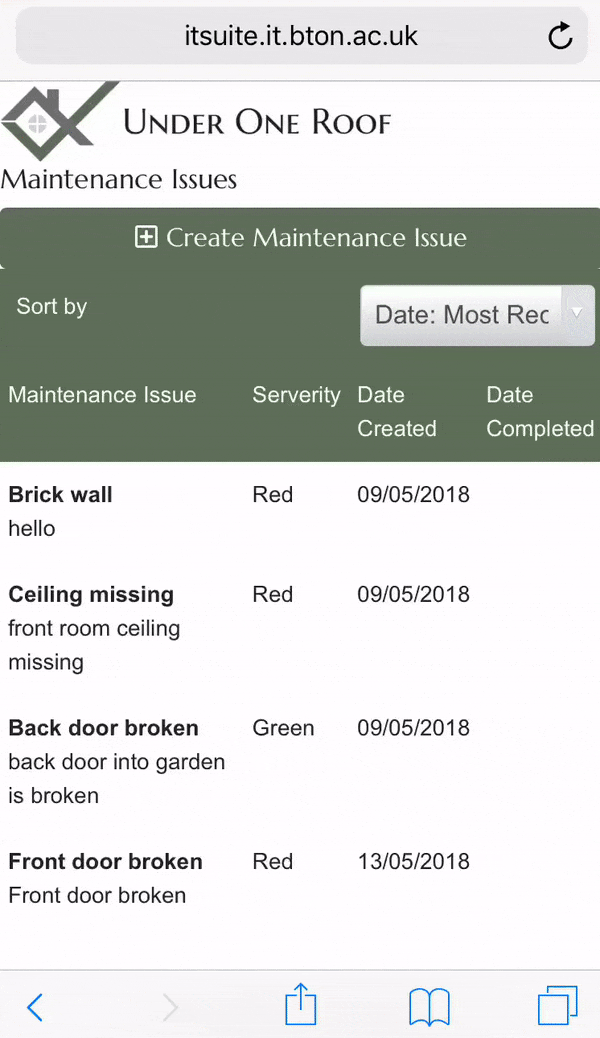Select the Front door broken issue
600x1038 pixels.
[x=105, y=861]
